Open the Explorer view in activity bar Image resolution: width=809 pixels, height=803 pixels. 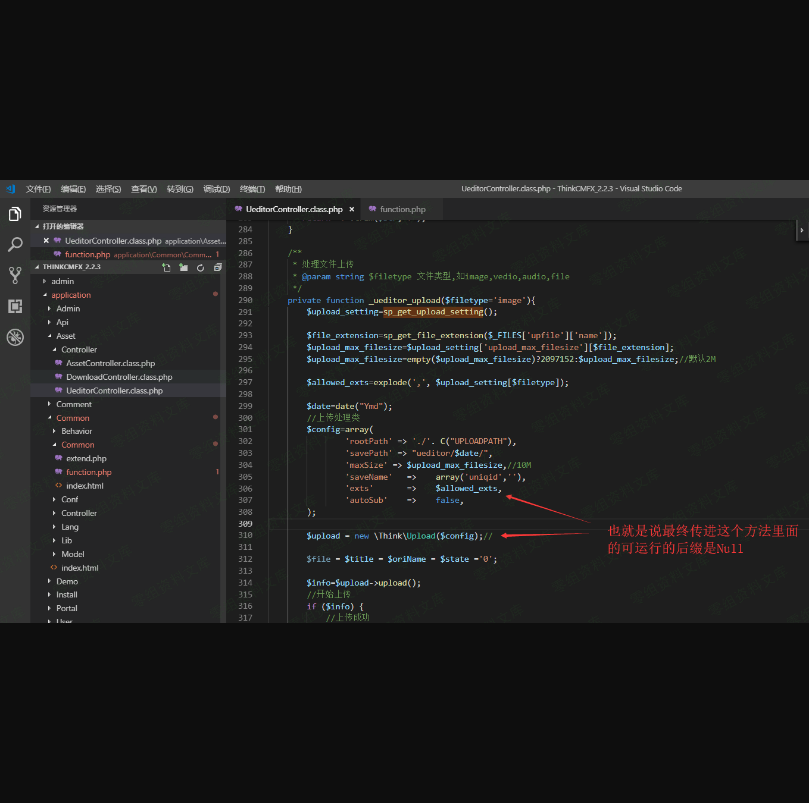tap(15, 214)
